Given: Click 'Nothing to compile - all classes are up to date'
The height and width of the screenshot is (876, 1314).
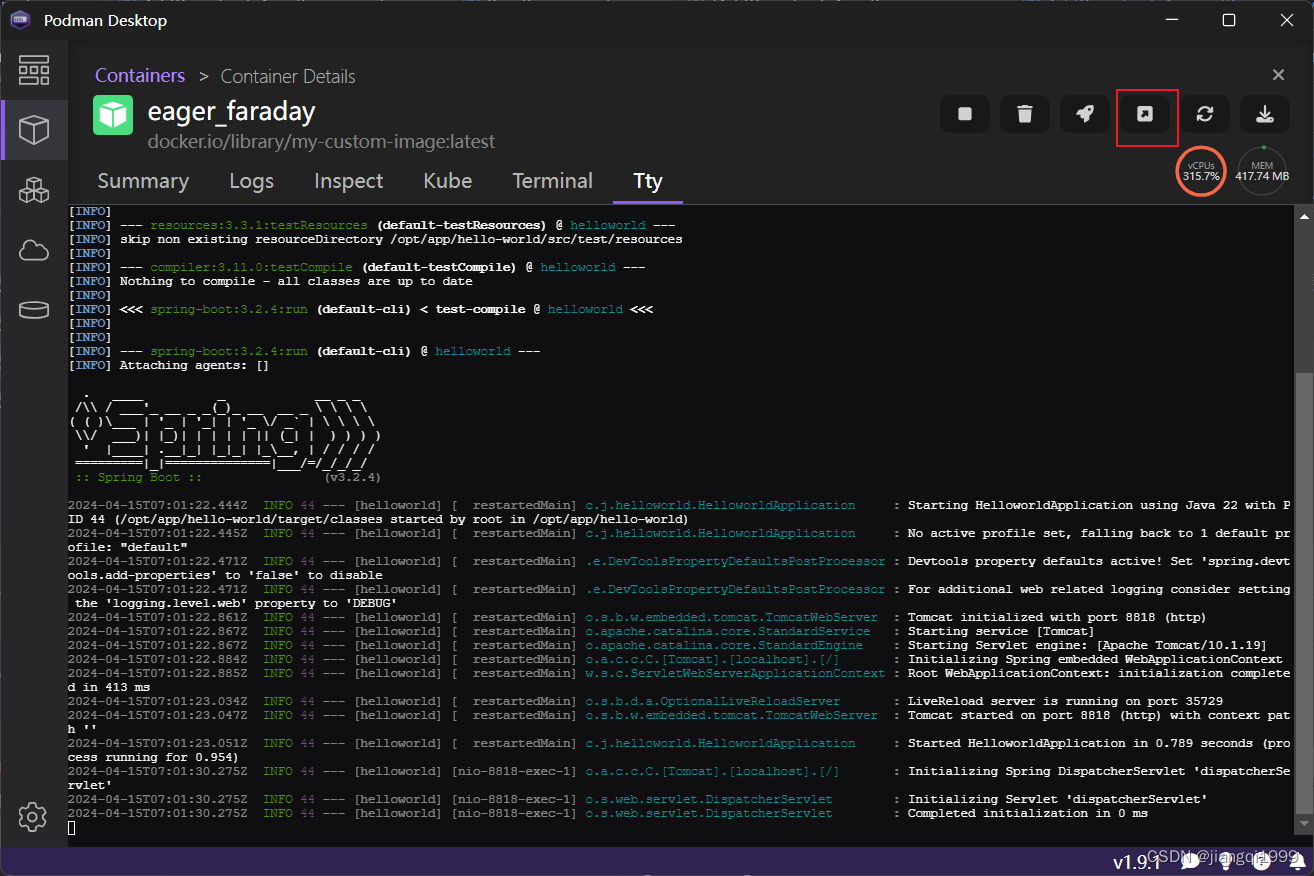Looking at the screenshot, I should (x=296, y=281).
